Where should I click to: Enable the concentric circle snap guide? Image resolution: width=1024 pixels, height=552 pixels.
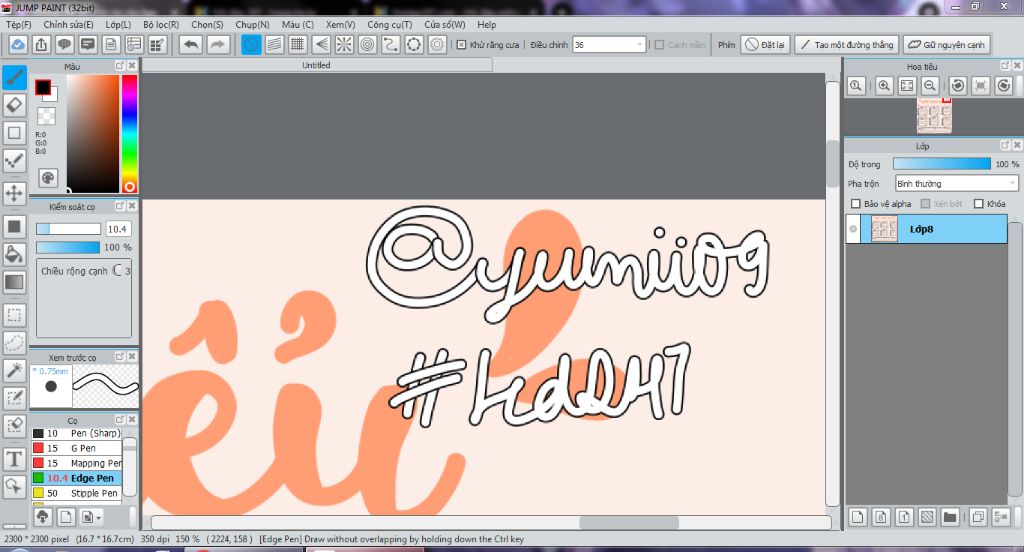pos(368,44)
